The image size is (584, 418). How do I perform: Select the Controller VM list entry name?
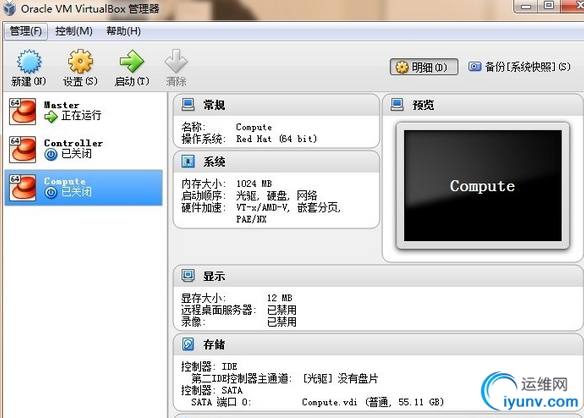click(73, 143)
